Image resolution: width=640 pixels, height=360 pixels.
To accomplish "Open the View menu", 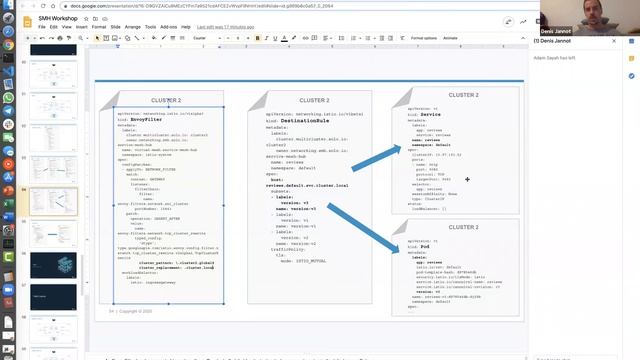I will (67, 27).
